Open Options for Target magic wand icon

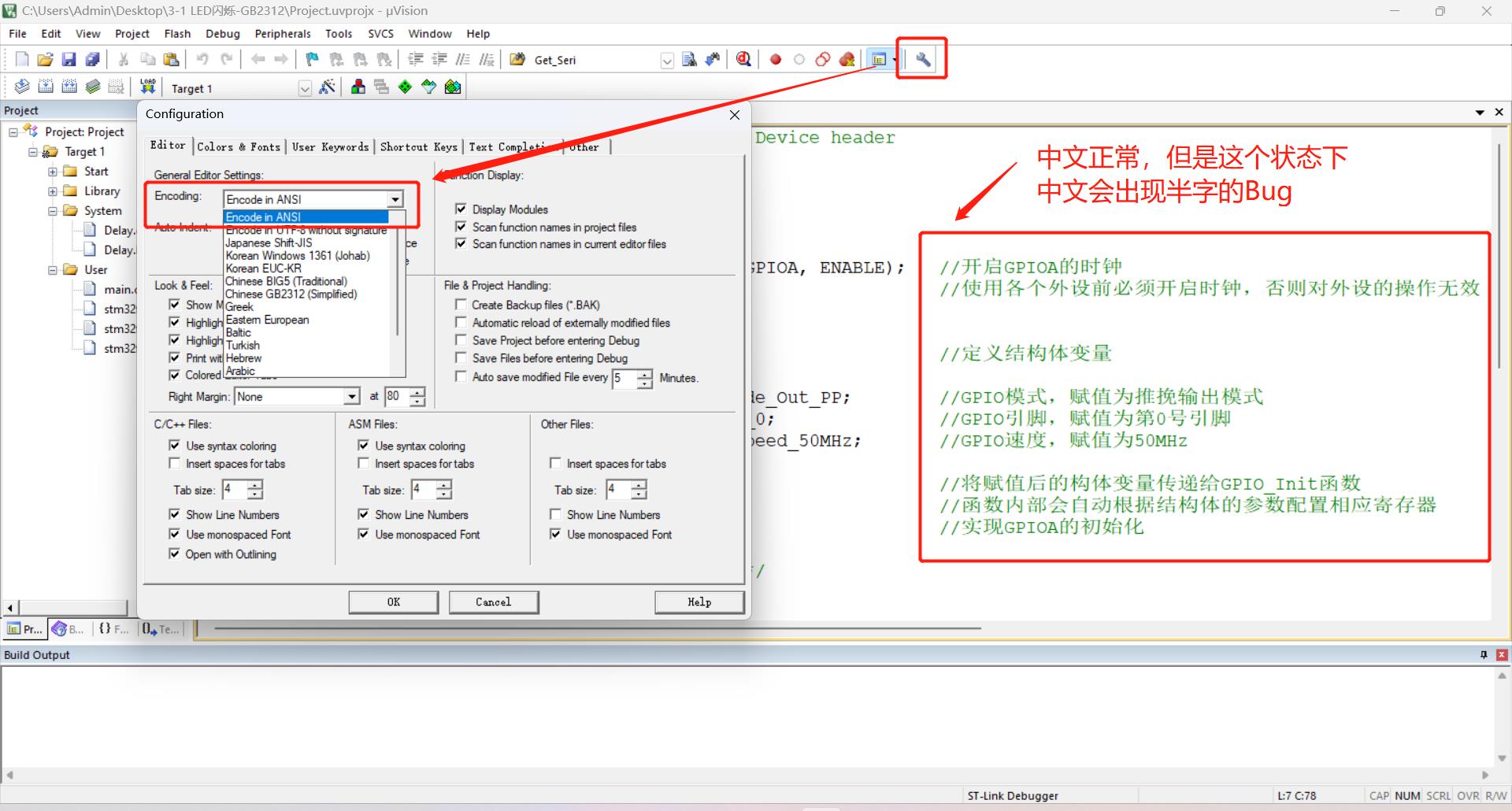pos(327,87)
